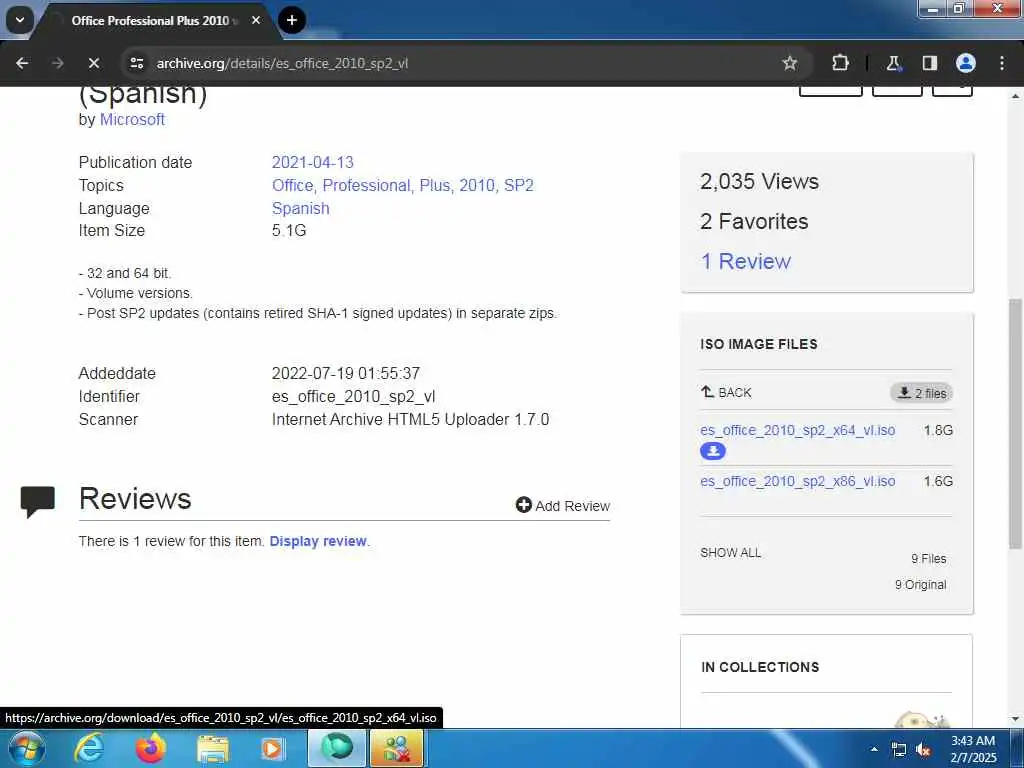
Task: Switch to the teal browser taskbar icon
Action: pyautogui.click(x=337, y=748)
